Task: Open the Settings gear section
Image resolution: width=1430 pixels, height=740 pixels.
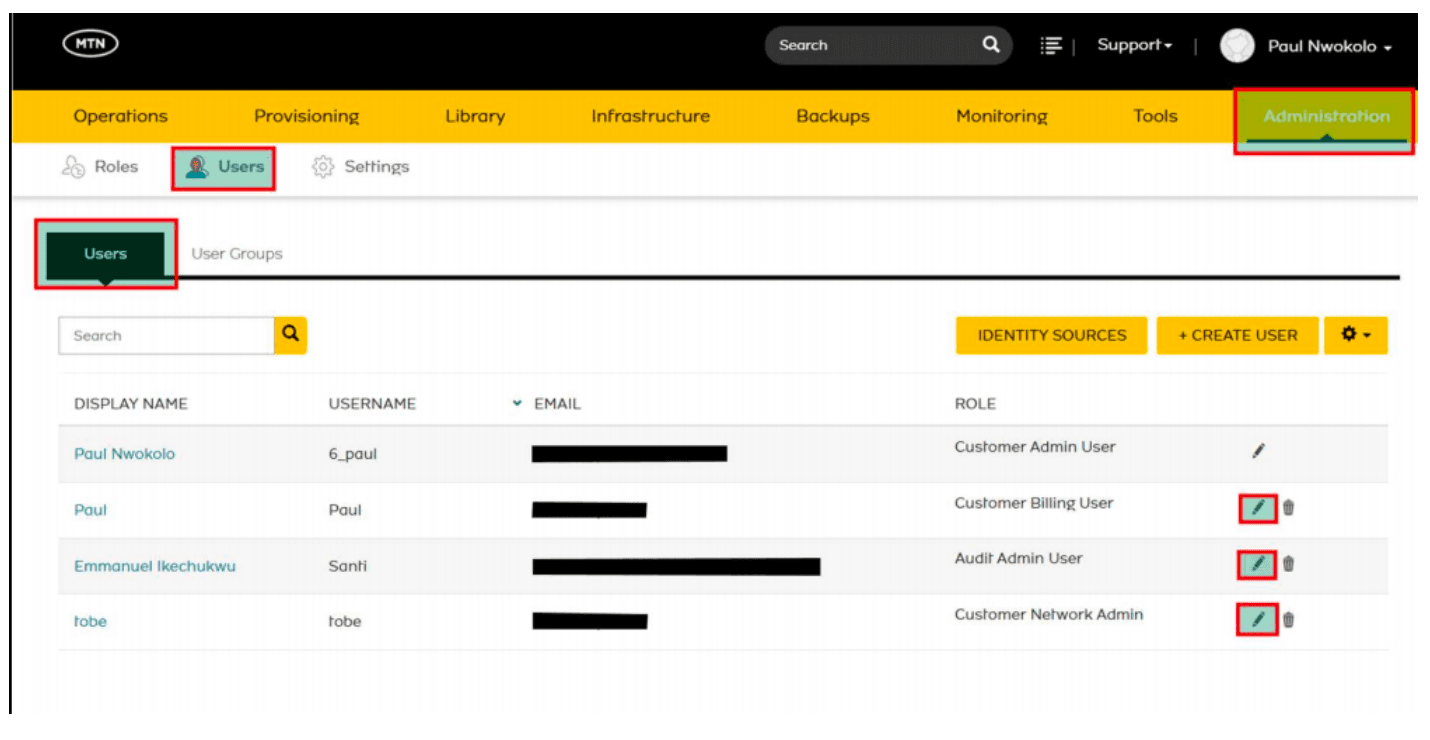Action: 360,167
